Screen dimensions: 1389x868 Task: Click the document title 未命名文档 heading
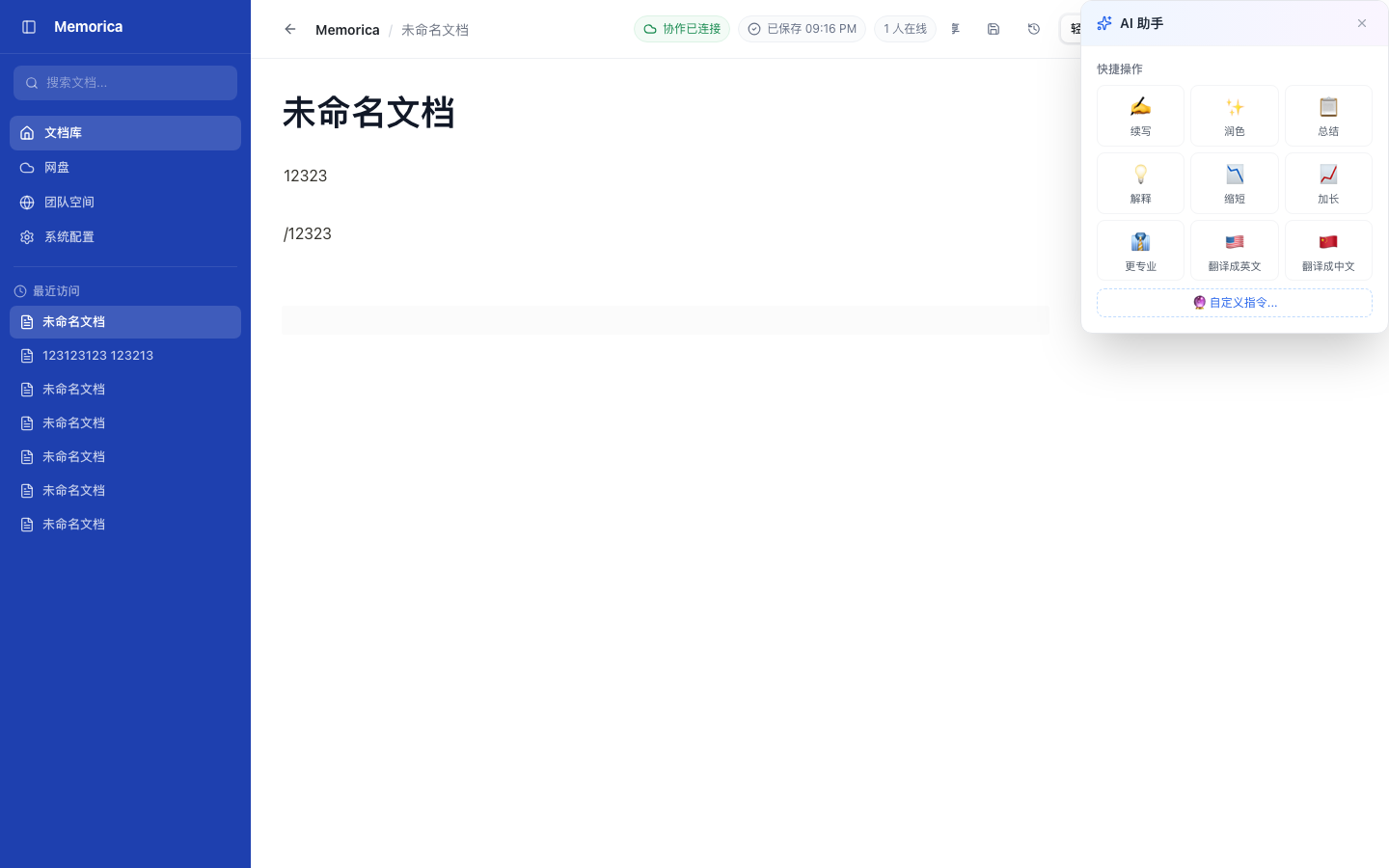coord(368,113)
